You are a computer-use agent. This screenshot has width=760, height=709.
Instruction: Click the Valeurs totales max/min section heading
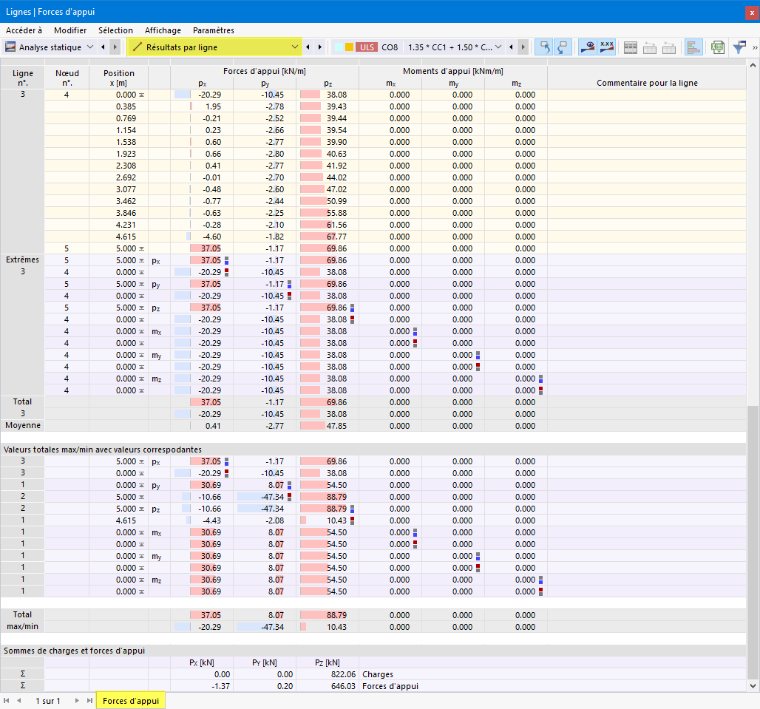pos(102,450)
